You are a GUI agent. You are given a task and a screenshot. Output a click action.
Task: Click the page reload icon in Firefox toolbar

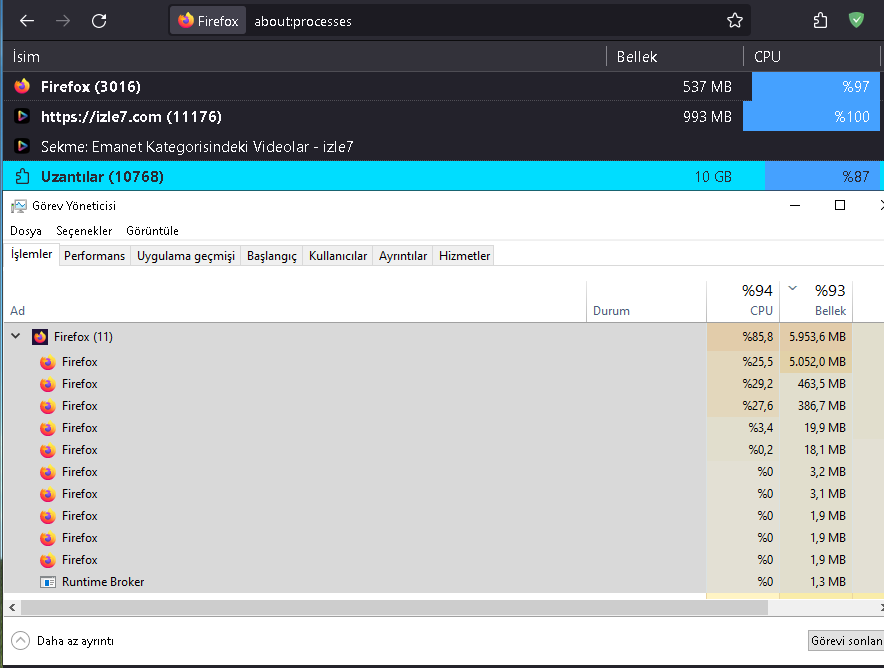pyautogui.click(x=99, y=20)
